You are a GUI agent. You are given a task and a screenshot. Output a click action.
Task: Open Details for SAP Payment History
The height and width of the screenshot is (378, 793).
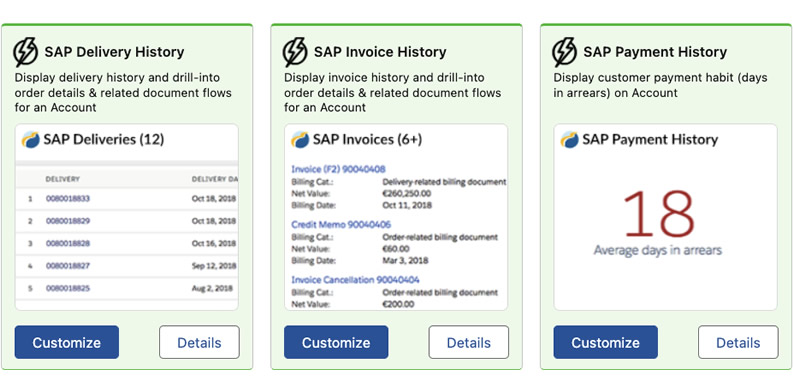pos(738,343)
